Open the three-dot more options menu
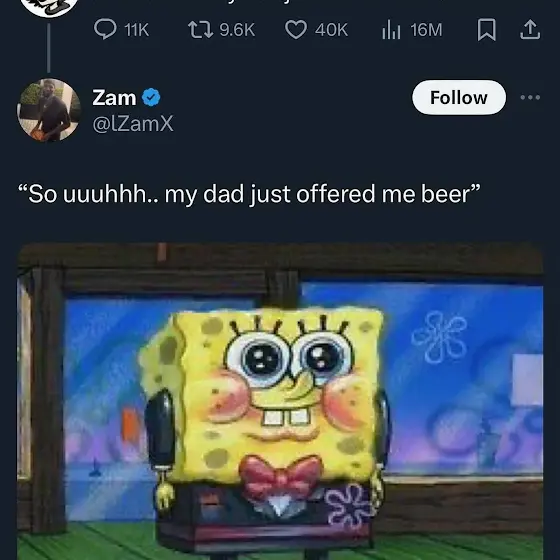Image resolution: width=560 pixels, height=560 pixels. pyautogui.click(x=530, y=97)
